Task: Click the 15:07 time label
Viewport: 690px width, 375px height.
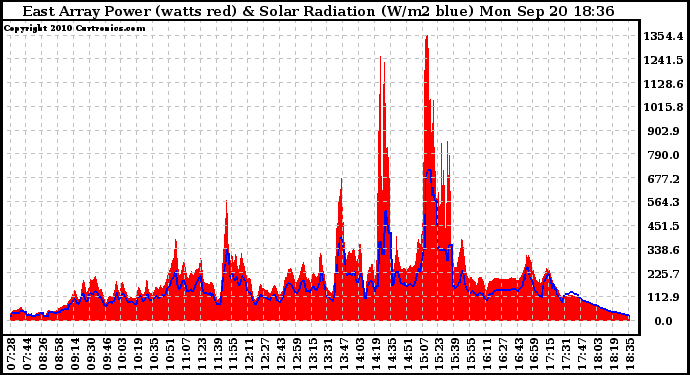Action: tap(423, 354)
